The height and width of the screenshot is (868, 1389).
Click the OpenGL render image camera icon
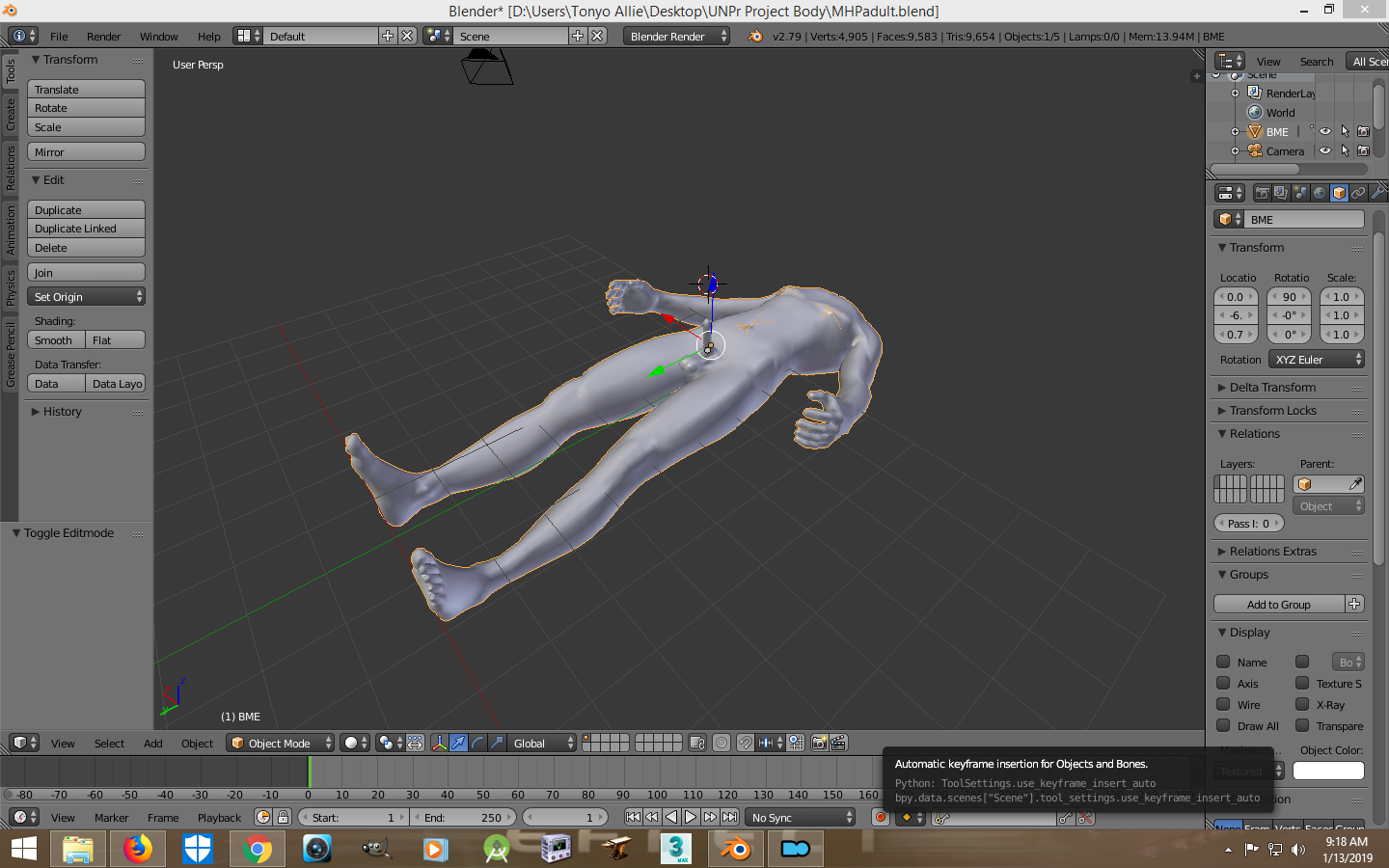click(819, 743)
